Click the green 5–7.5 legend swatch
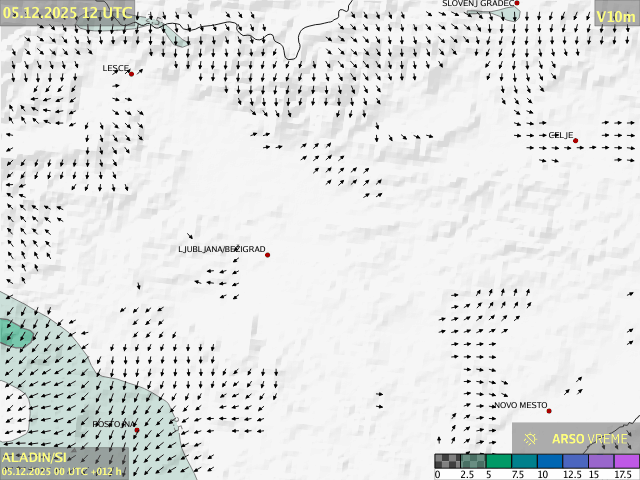640x480 pixels. point(498,461)
